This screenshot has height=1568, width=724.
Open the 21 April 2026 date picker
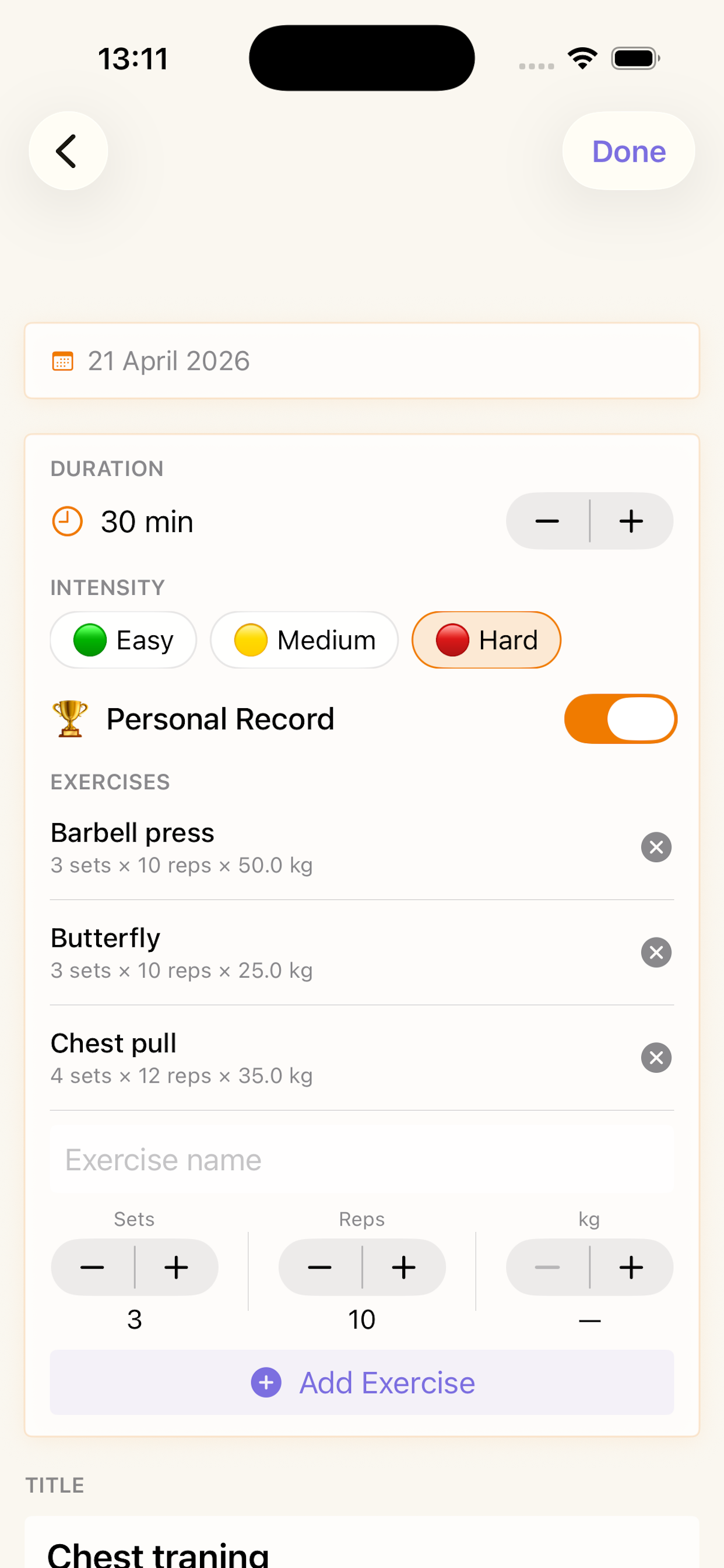[x=362, y=361]
